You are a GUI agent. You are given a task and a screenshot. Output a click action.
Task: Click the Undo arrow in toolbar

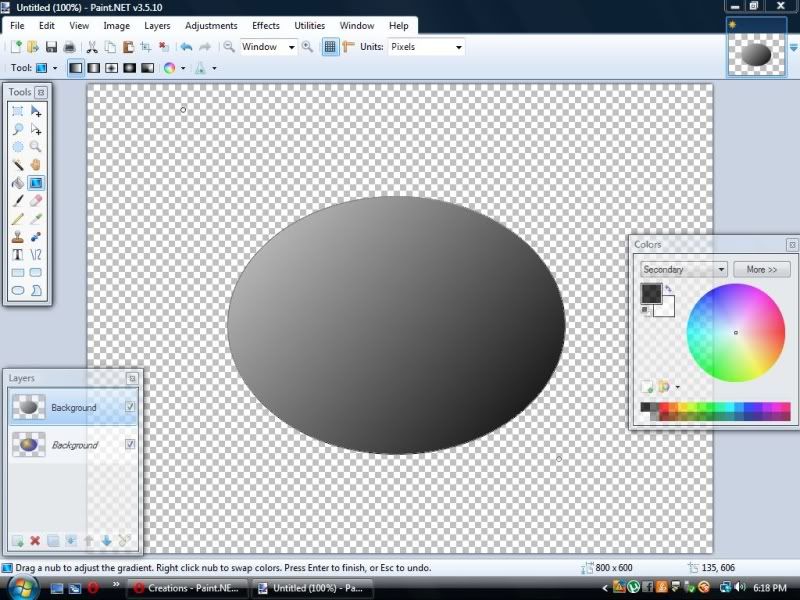click(x=186, y=47)
